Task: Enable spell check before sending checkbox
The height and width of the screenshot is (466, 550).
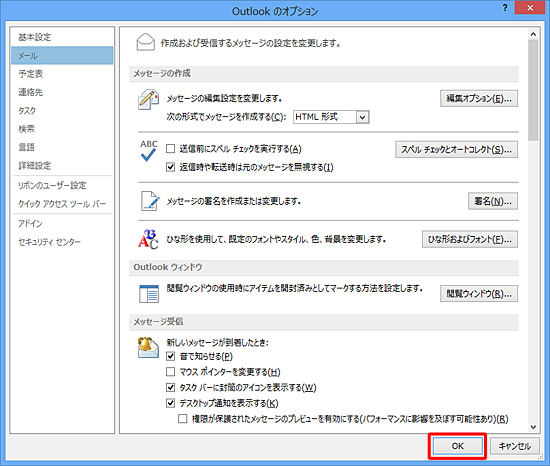Action: coord(170,149)
